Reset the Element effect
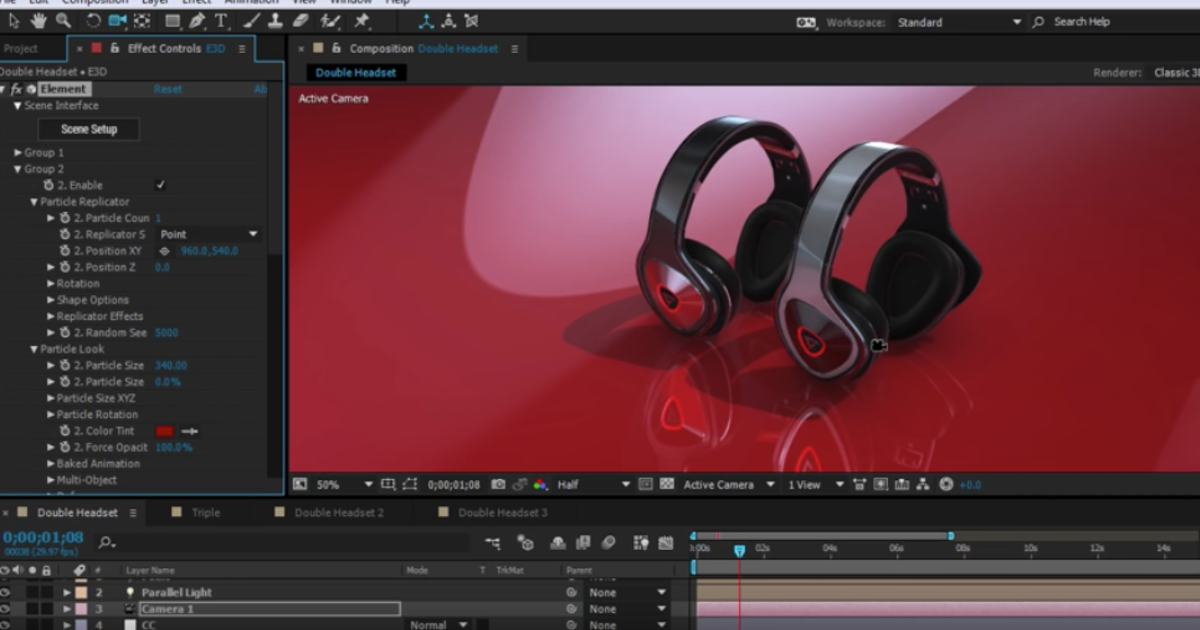 pos(168,88)
